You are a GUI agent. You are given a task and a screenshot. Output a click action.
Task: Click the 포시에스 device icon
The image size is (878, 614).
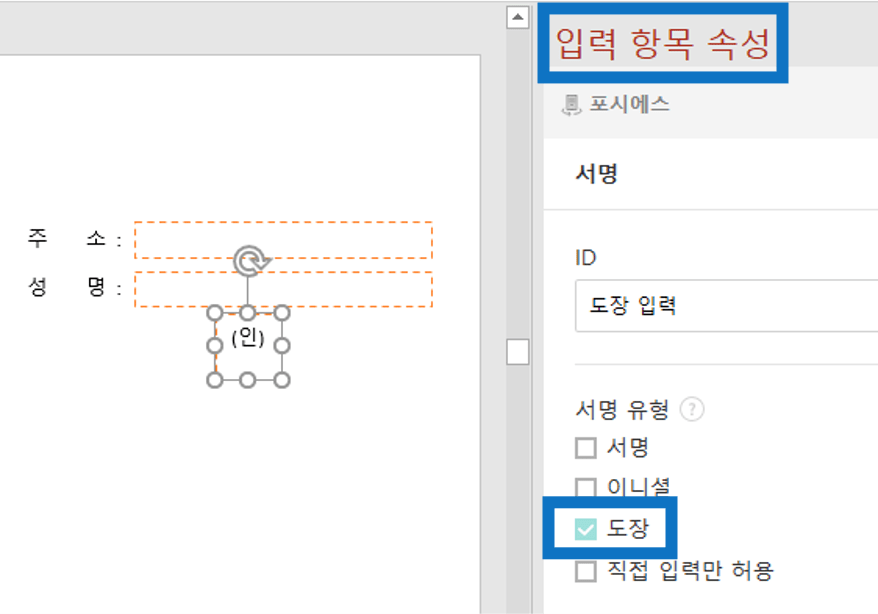pyautogui.click(x=571, y=105)
